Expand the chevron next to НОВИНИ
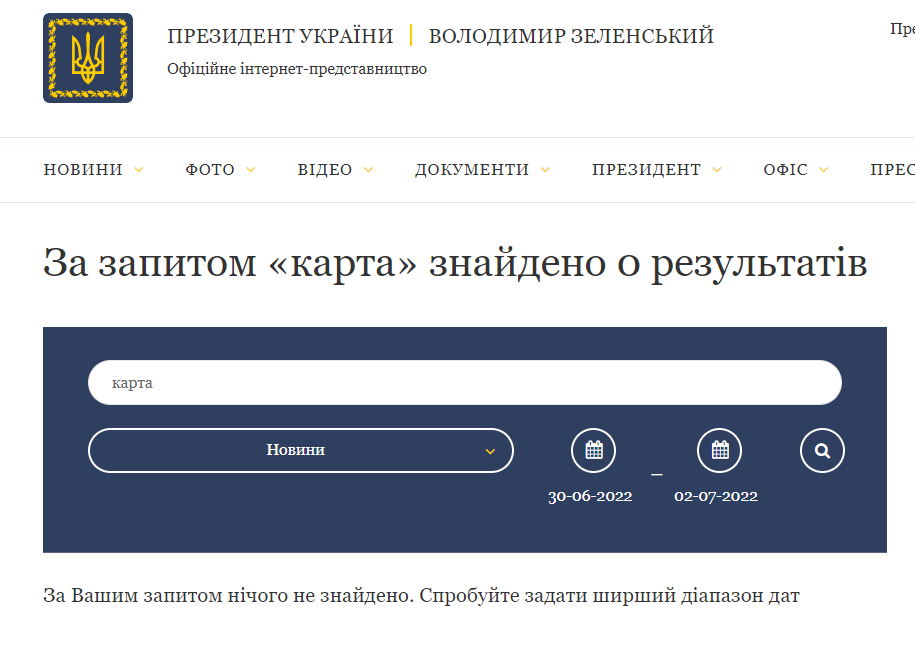 pos(138,170)
